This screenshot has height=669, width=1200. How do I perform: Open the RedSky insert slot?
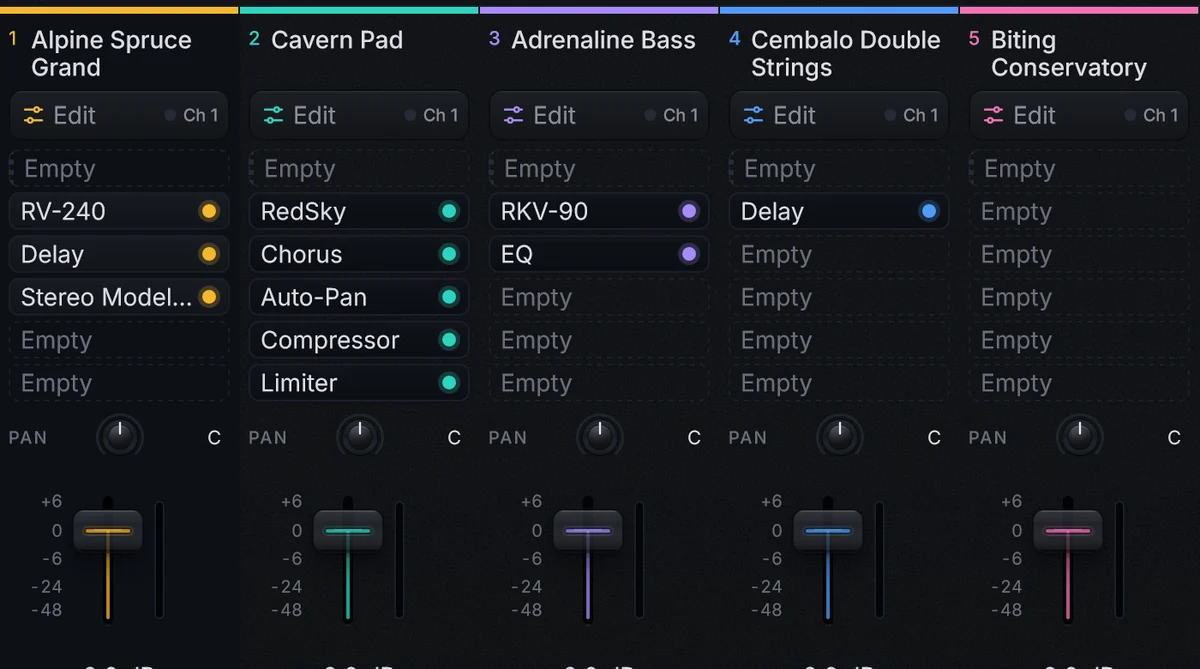359,211
